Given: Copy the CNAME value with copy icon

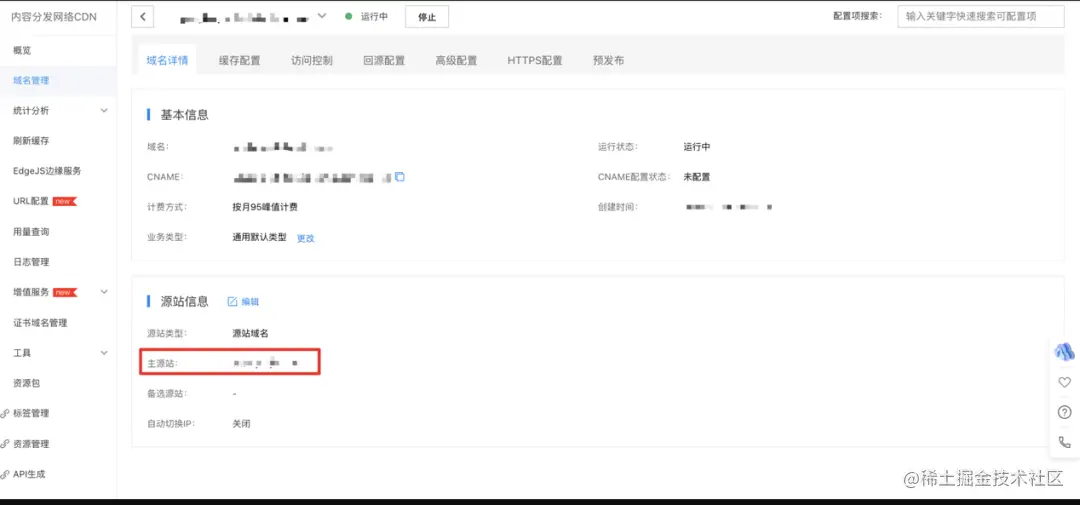Looking at the screenshot, I should point(399,177).
